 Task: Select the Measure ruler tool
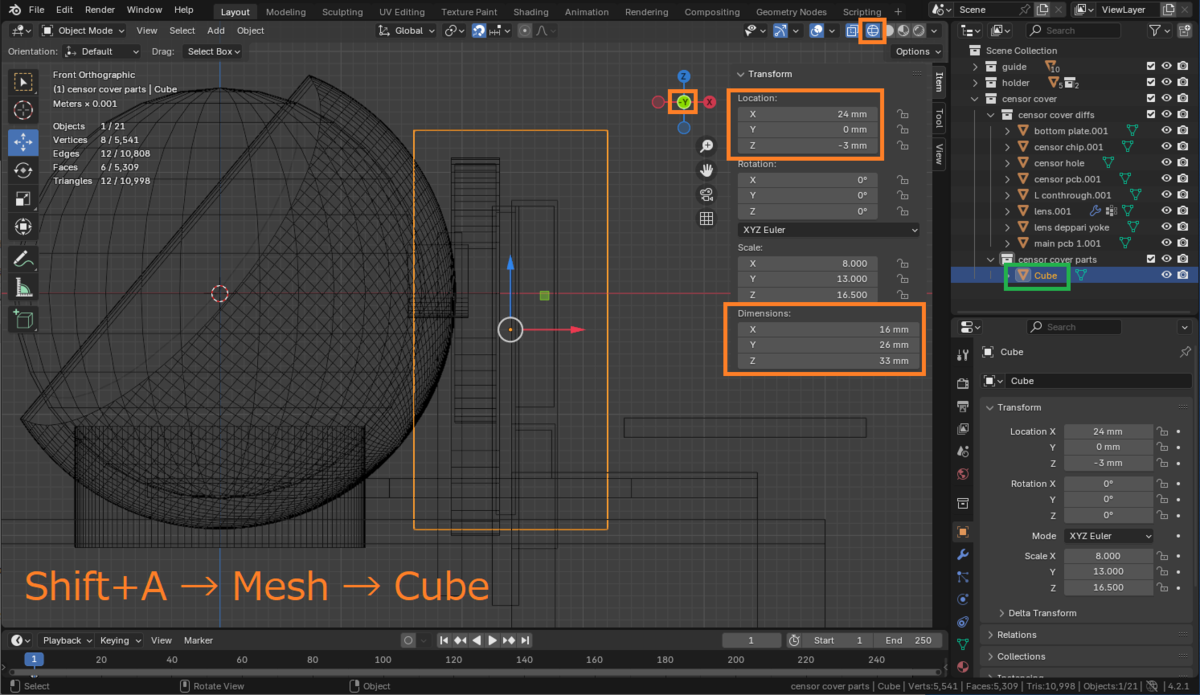[x=23, y=289]
